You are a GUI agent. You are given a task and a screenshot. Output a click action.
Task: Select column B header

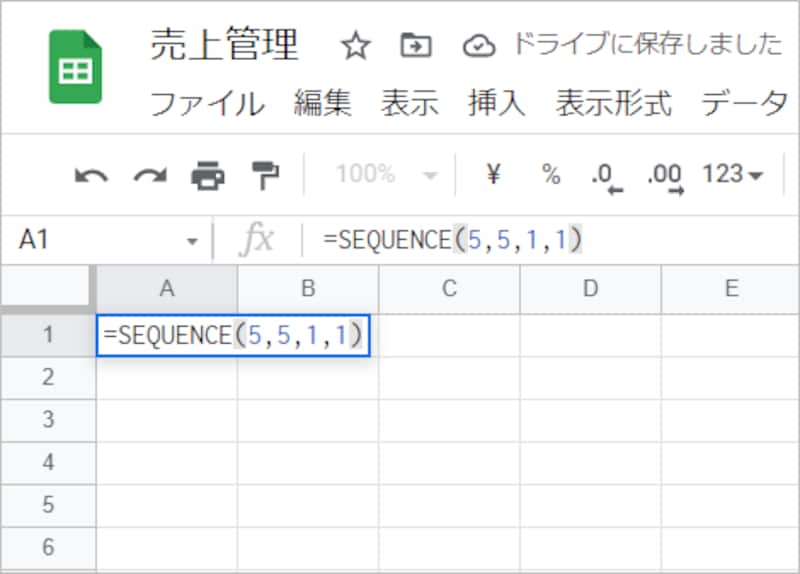pyautogui.click(x=308, y=289)
